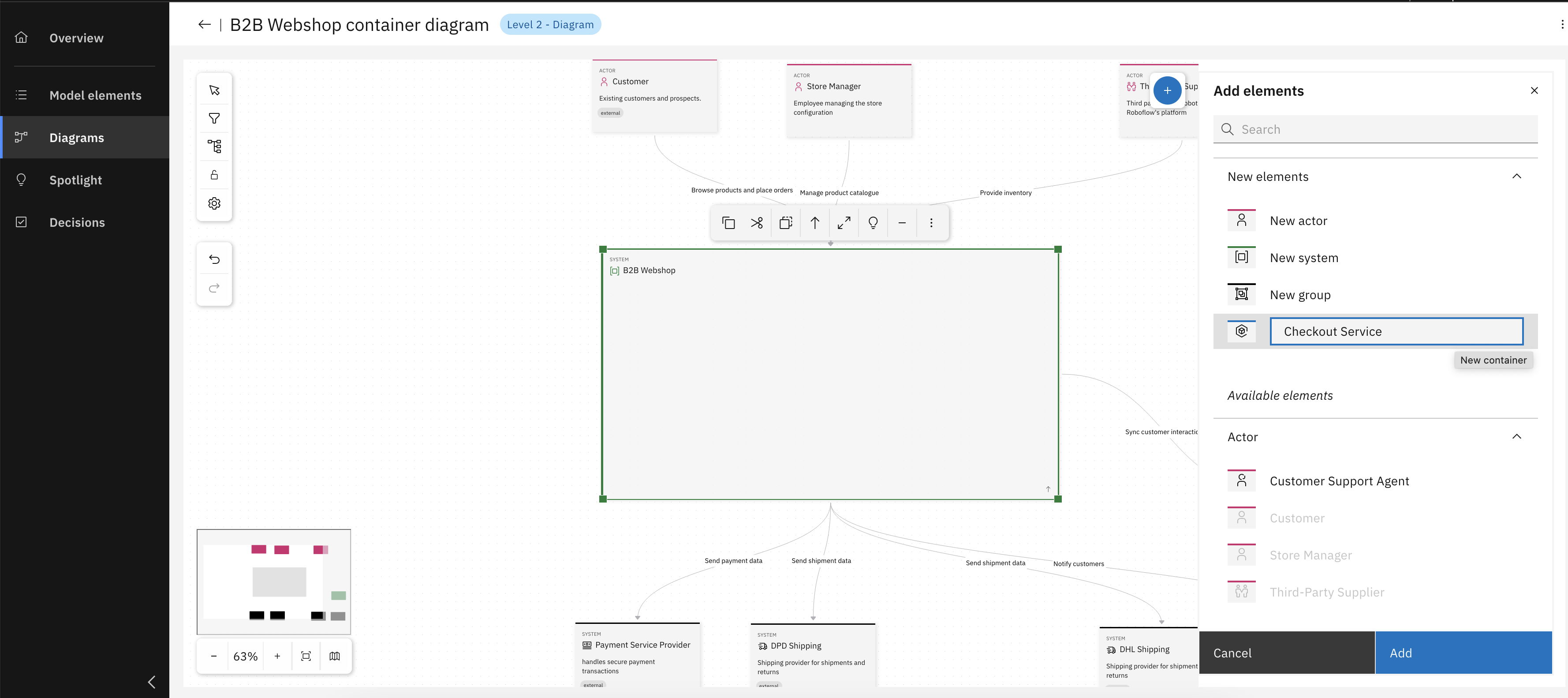Image resolution: width=1568 pixels, height=698 pixels.
Task: Zoom in with the plus control
Action: coord(277,656)
